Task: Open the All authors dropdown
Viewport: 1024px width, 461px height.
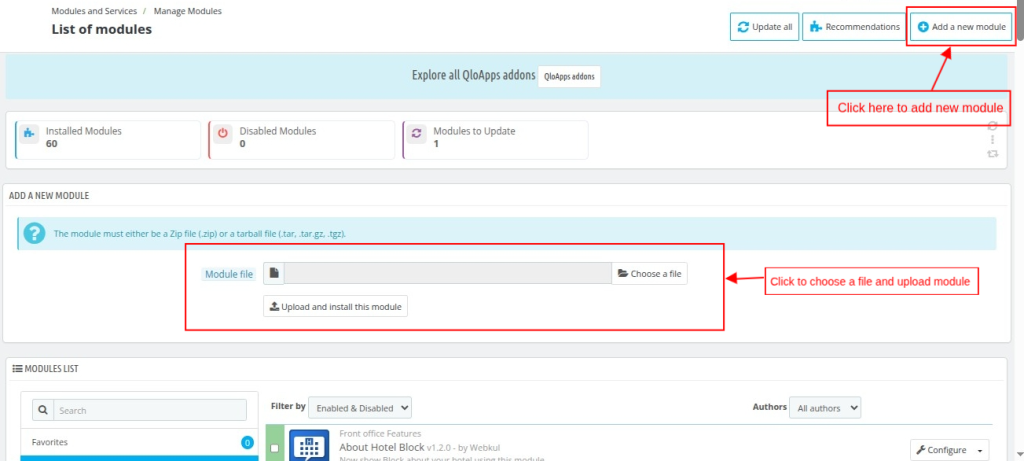Action: tap(824, 407)
